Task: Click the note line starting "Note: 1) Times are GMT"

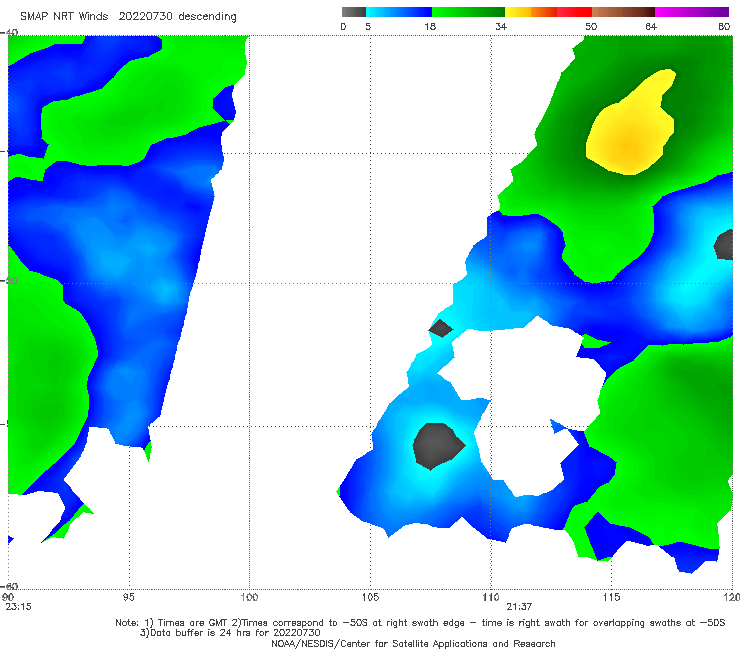Action: coord(420,623)
